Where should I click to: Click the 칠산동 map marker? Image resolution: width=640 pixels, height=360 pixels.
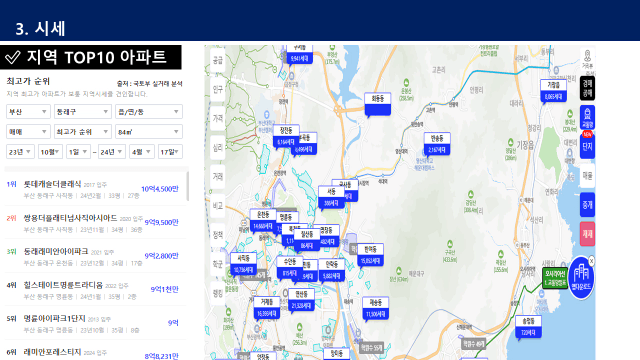point(307,240)
